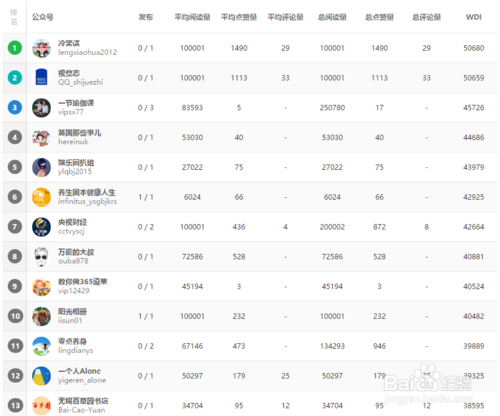The width and height of the screenshot is (500, 416).
Task: Open the QQ_shijuezhi blue avatar icon
Action: coord(41,78)
